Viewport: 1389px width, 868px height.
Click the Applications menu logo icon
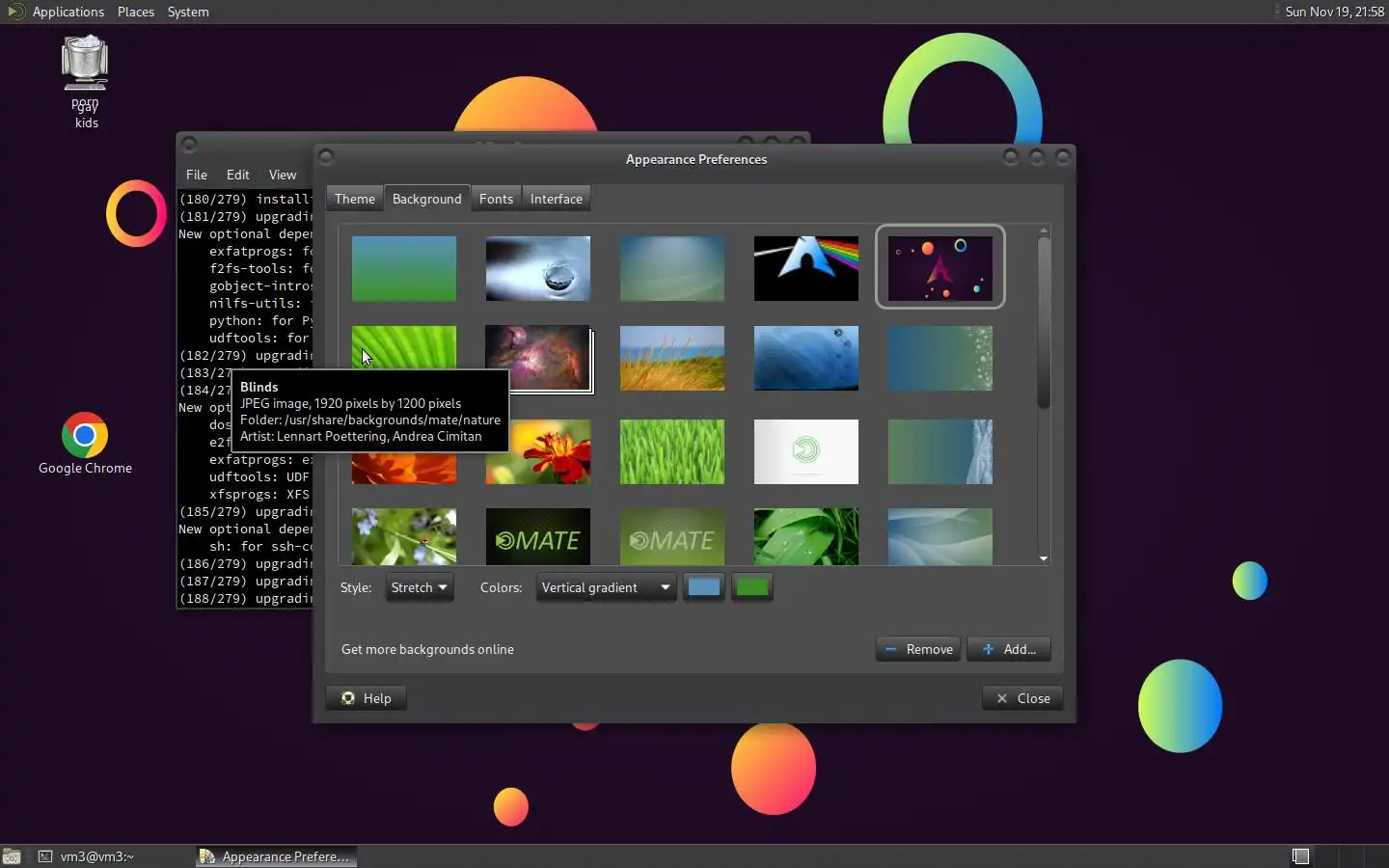pyautogui.click(x=15, y=12)
